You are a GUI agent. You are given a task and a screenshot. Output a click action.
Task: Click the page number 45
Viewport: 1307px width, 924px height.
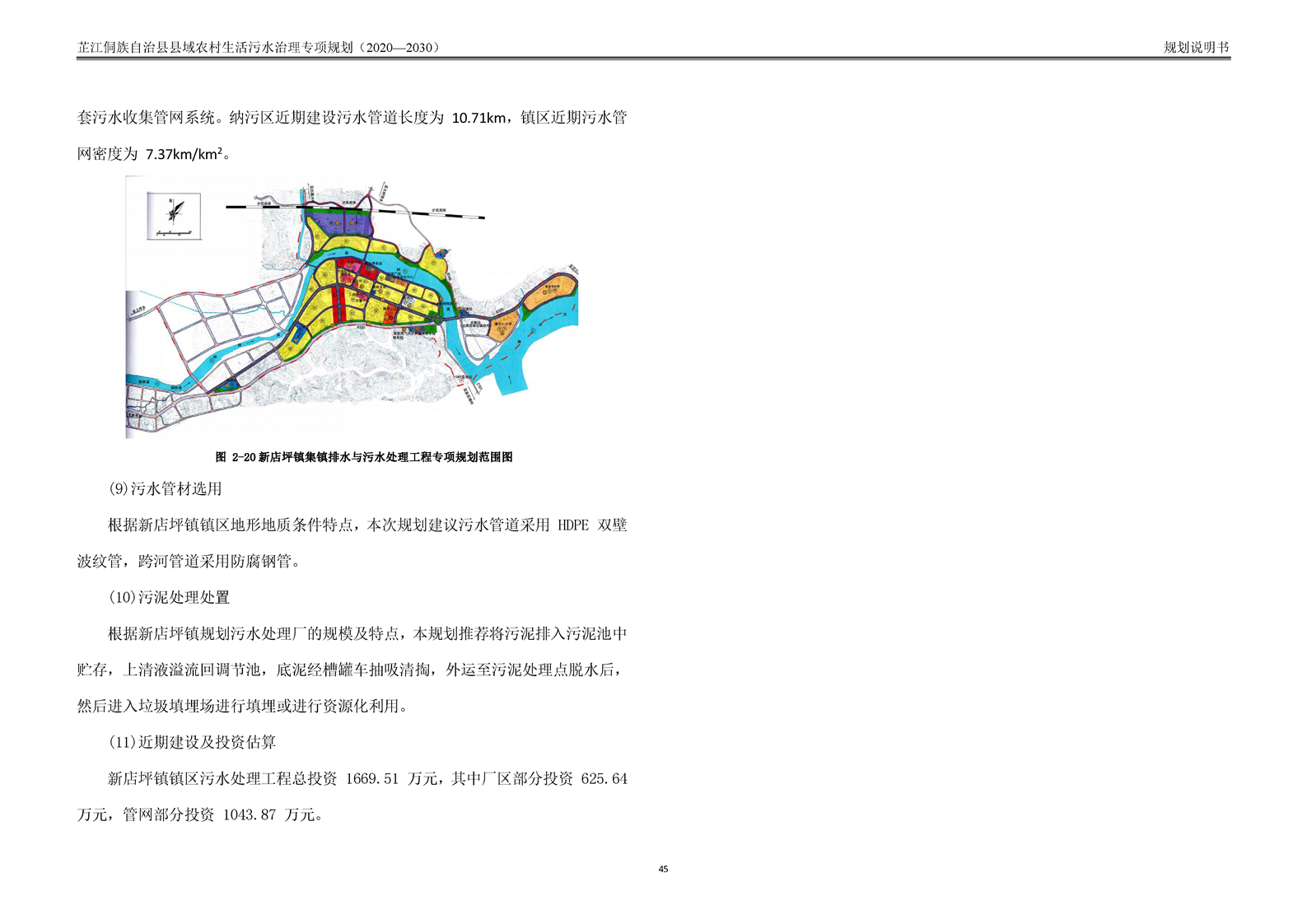664,869
